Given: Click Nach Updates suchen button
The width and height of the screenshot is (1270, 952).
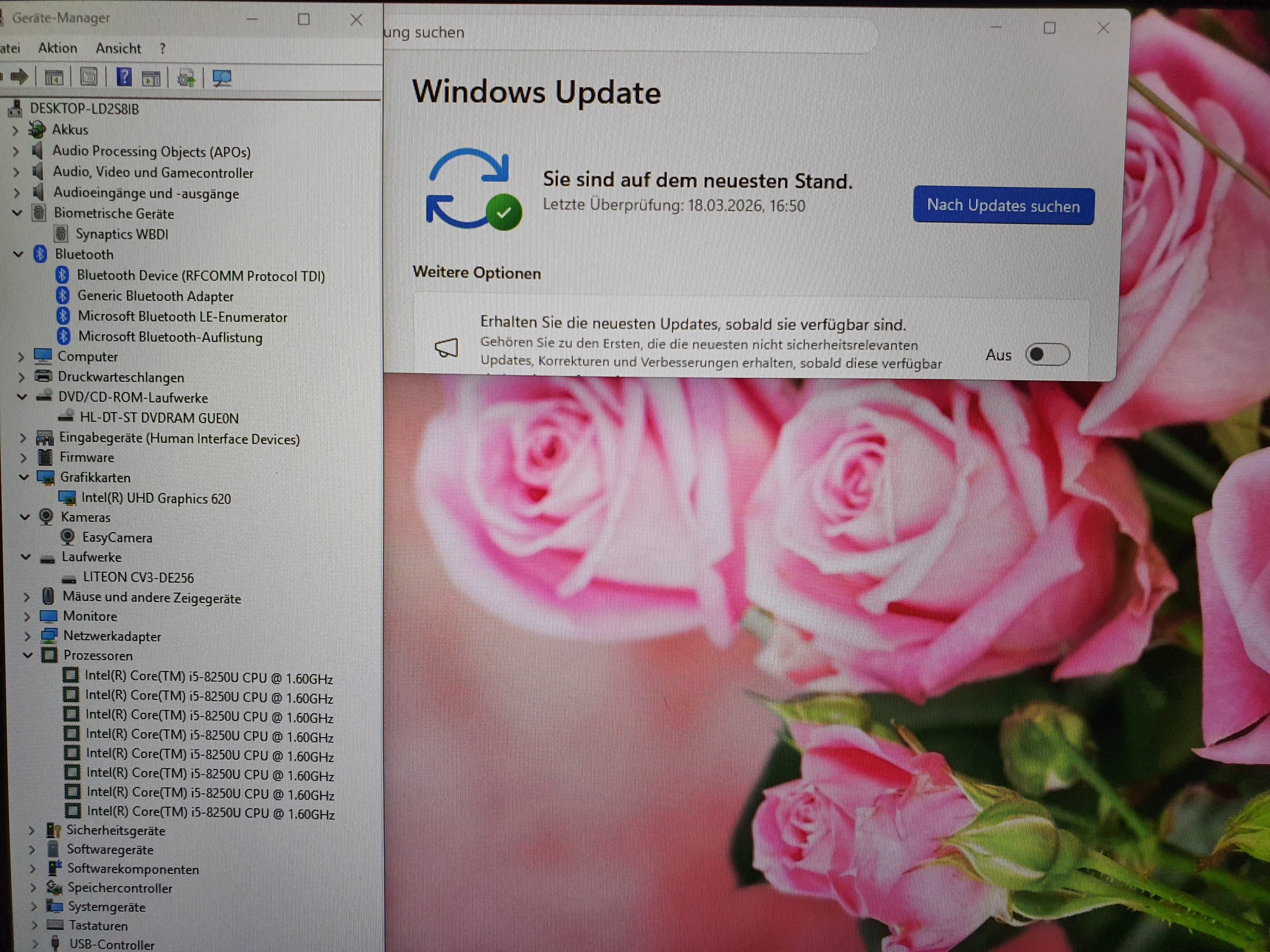Looking at the screenshot, I should pyautogui.click(x=1003, y=206).
